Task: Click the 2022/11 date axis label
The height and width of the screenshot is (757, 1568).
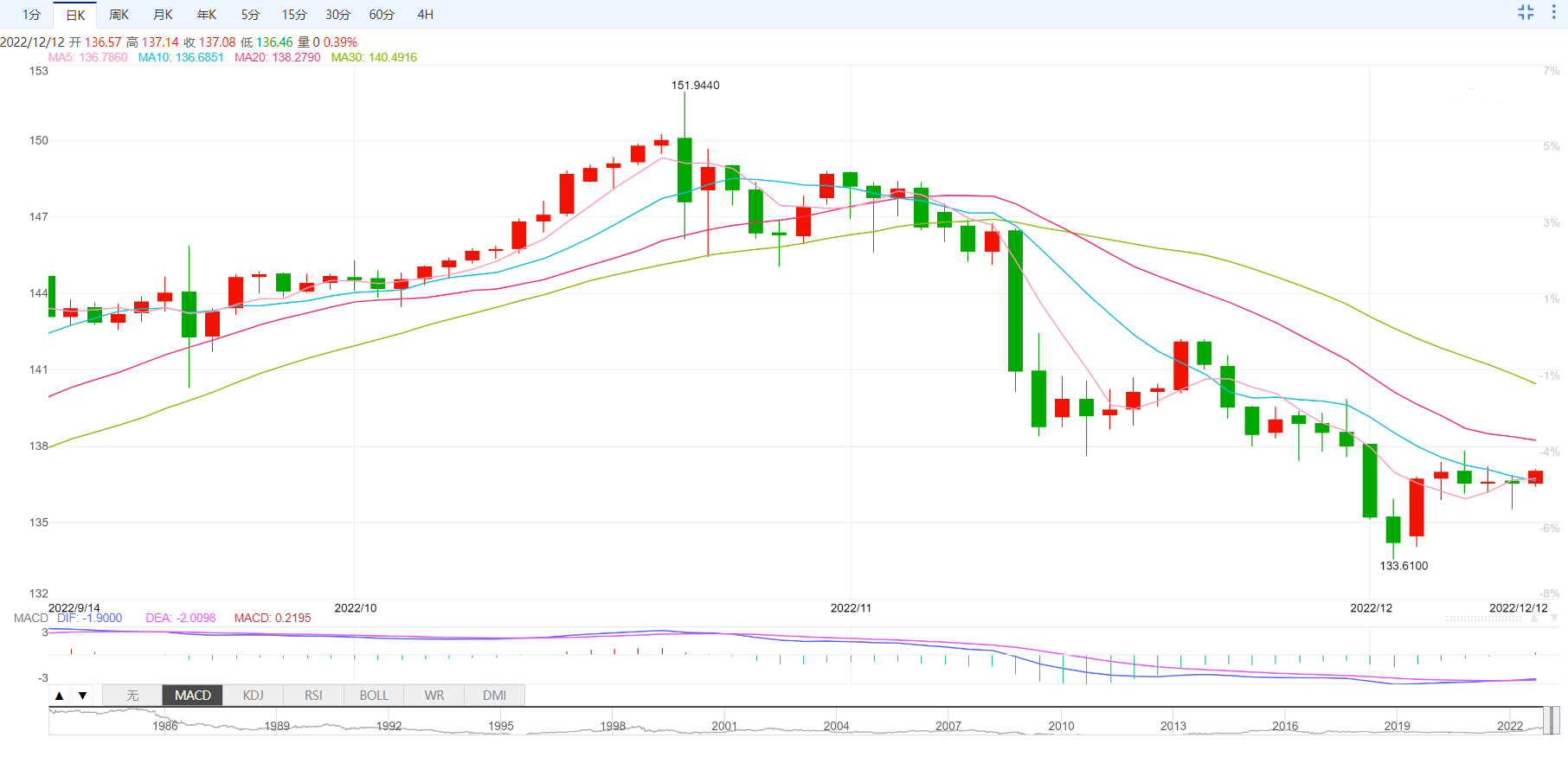Action: pos(851,608)
